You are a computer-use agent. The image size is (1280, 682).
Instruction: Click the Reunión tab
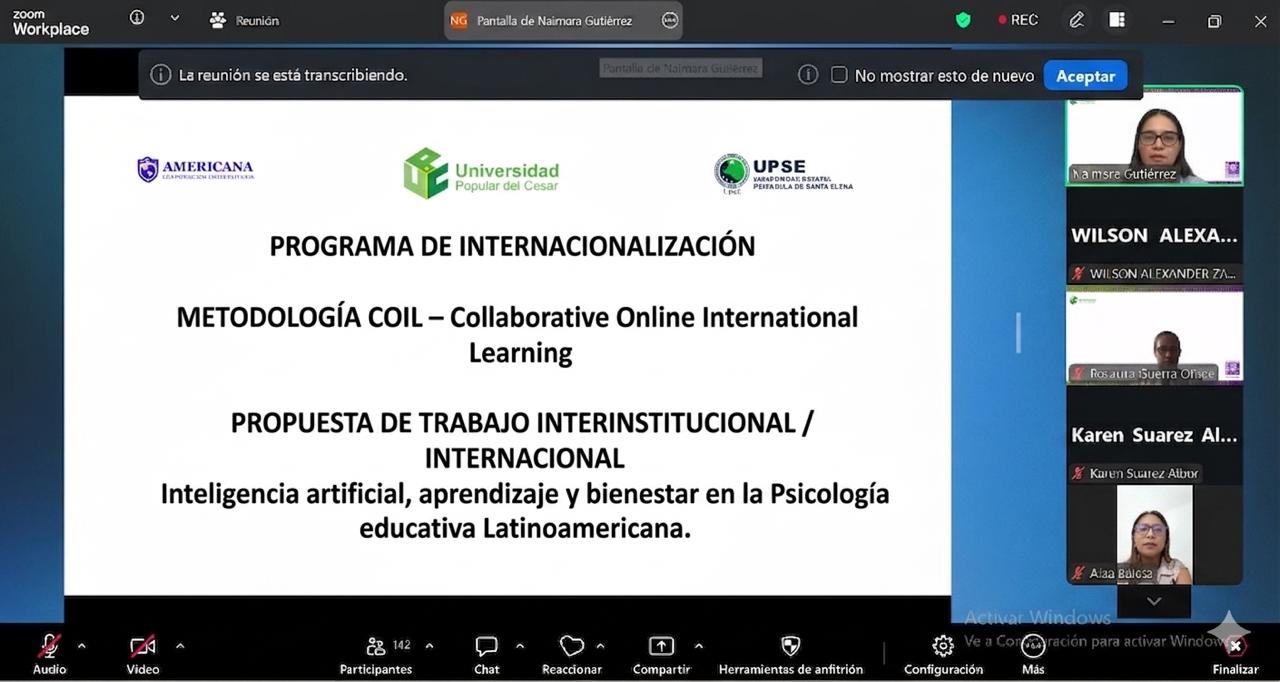[x=245, y=20]
